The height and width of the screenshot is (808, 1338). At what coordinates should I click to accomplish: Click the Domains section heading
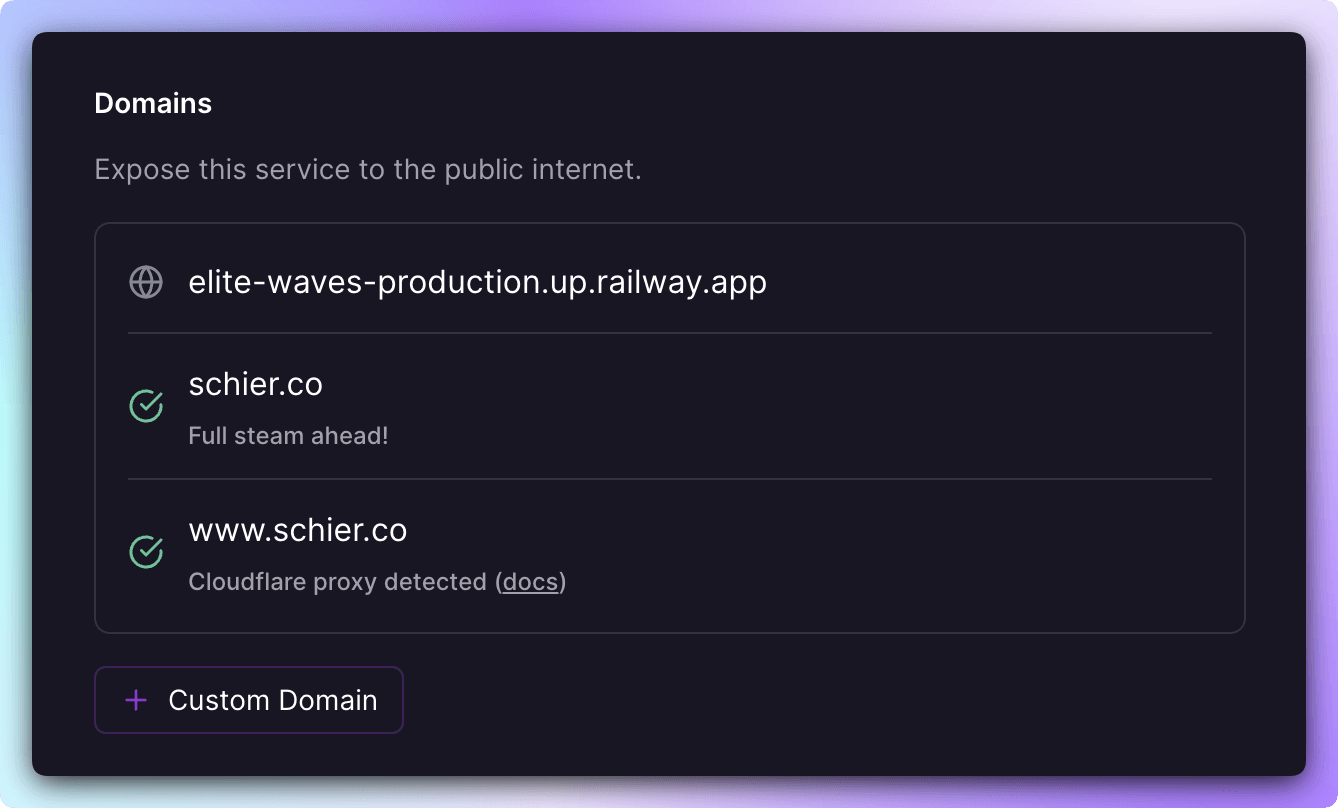(x=153, y=104)
